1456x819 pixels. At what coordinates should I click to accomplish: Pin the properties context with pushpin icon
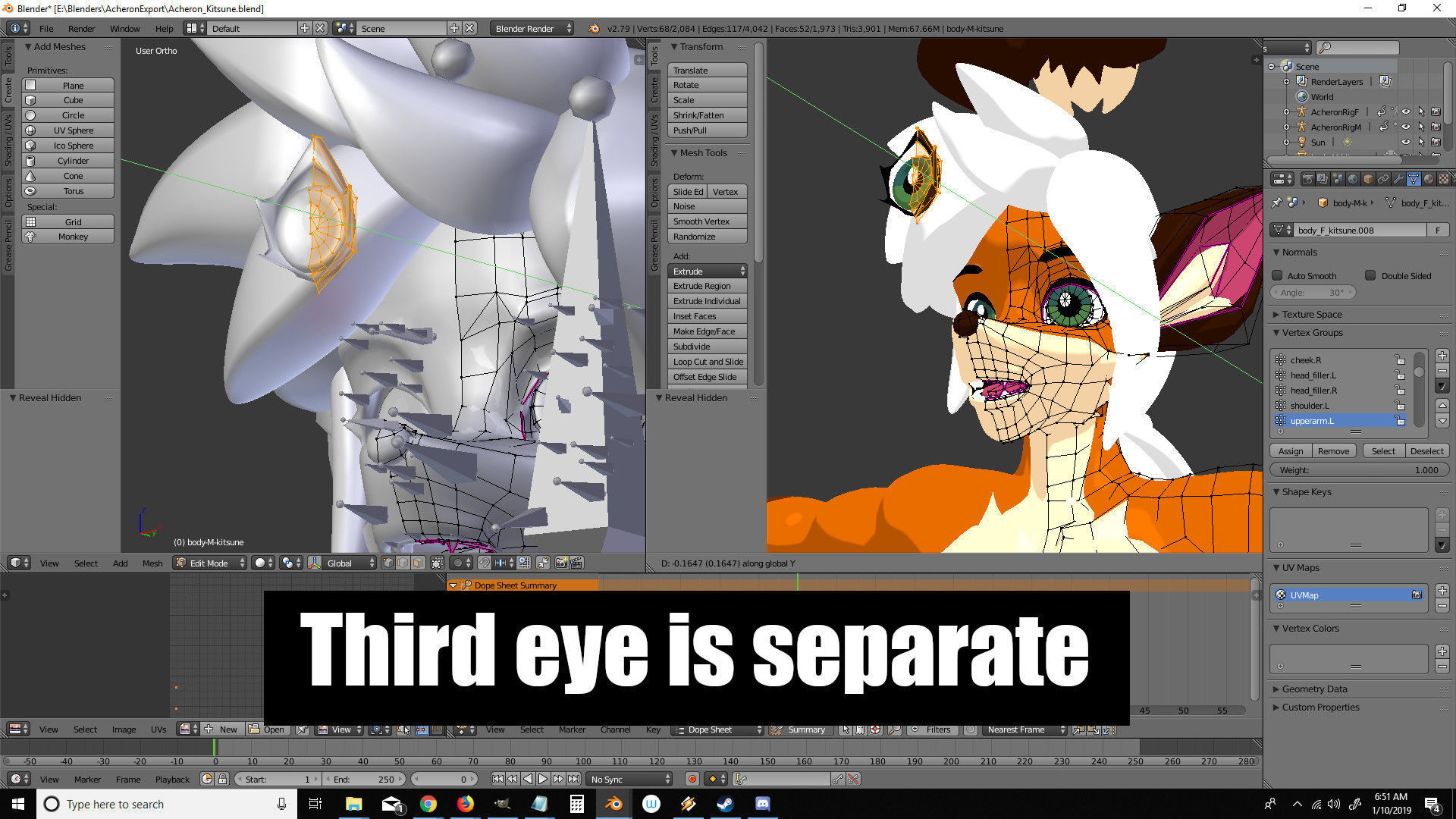pos(1277,202)
